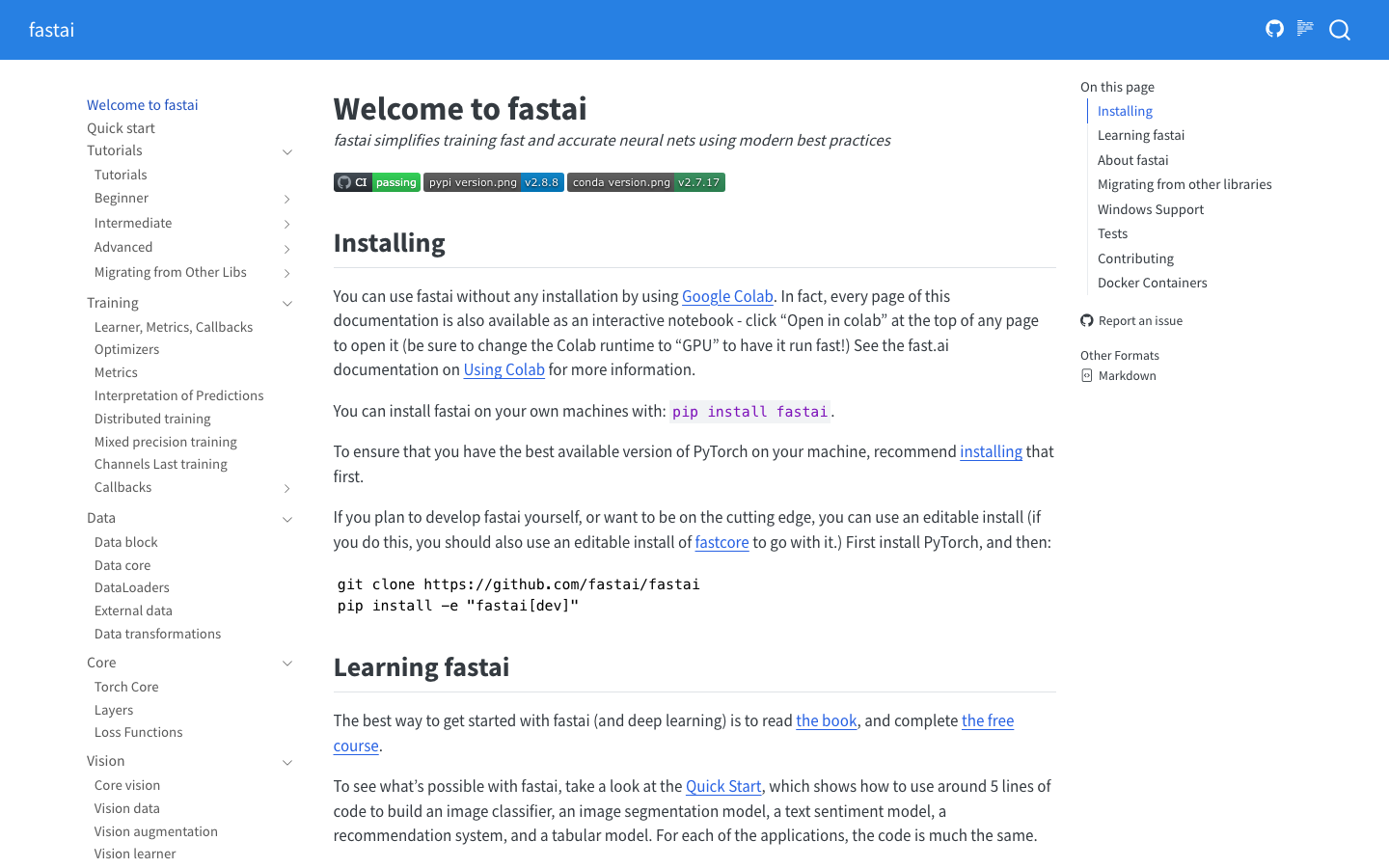Collapse the Tutorials section chevron
The height and width of the screenshot is (868, 1389).
tap(287, 151)
